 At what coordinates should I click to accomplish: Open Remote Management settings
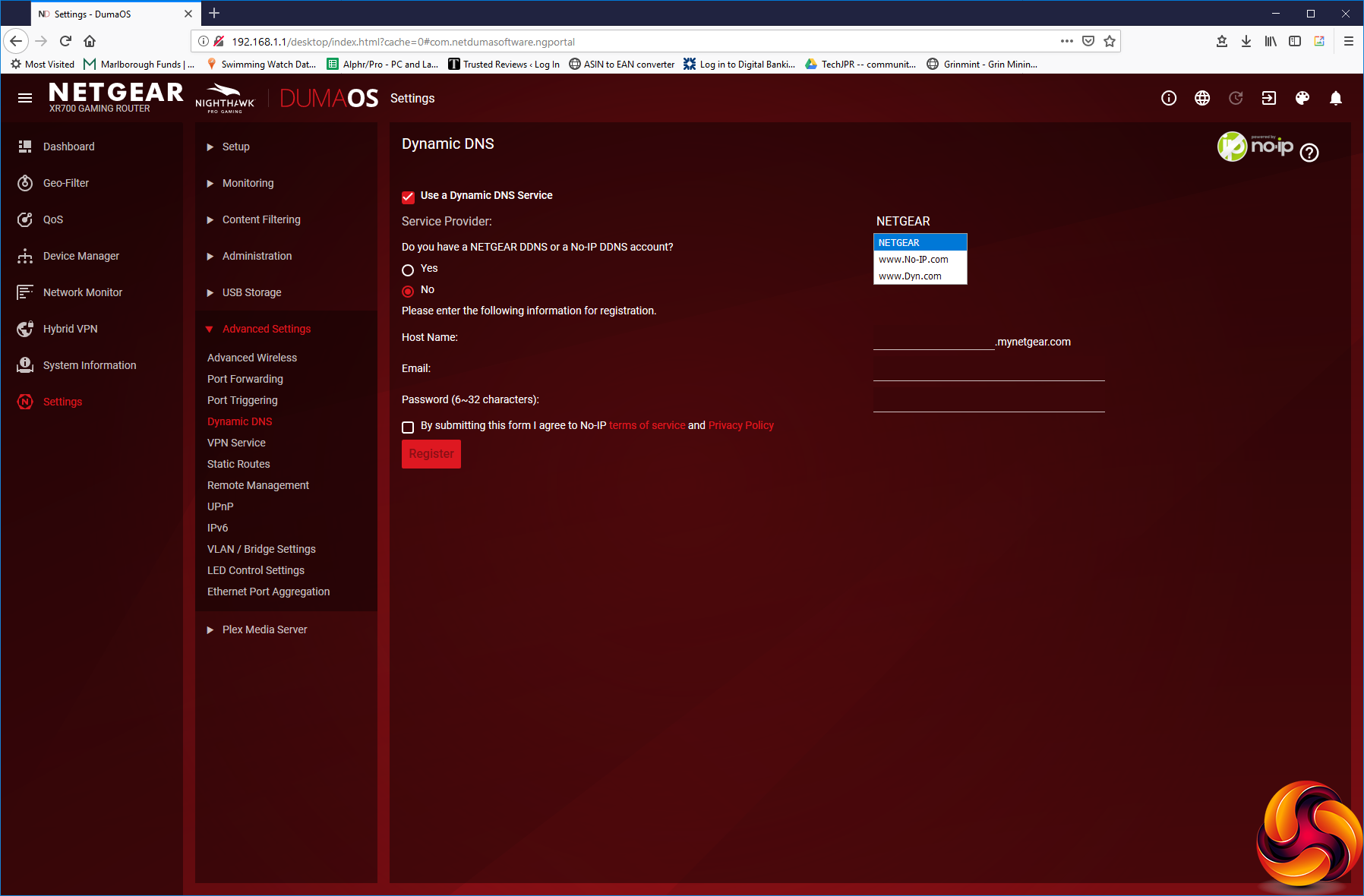[258, 485]
